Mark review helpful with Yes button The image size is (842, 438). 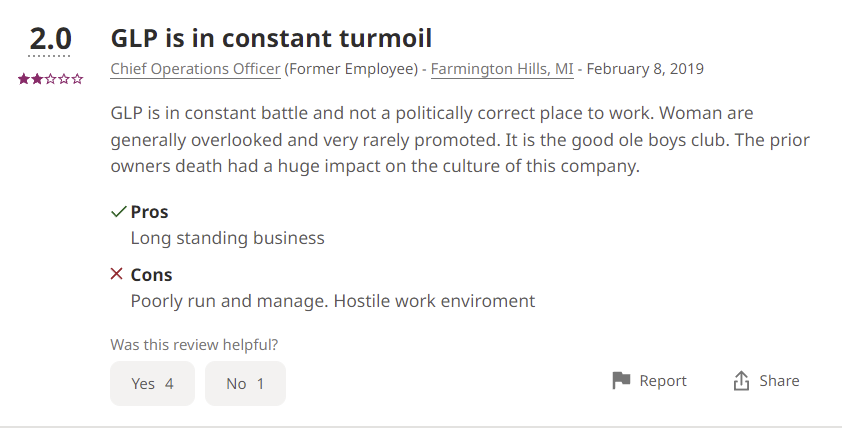152,383
